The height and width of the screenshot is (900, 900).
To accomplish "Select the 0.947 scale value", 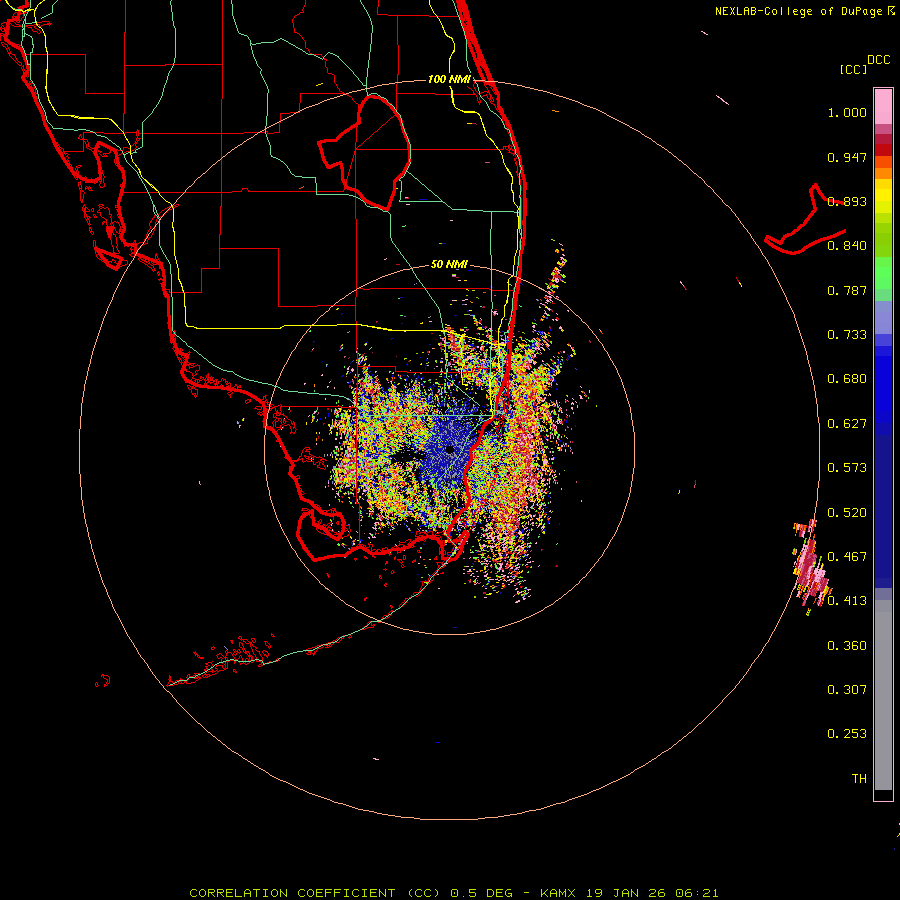I will pos(847,157).
